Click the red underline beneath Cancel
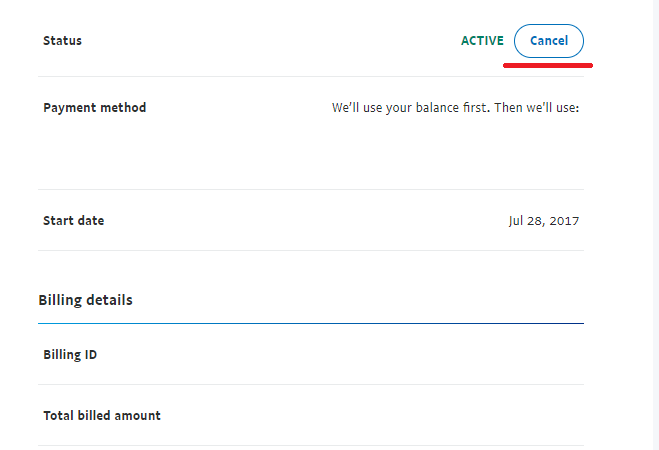 pos(548,65)
